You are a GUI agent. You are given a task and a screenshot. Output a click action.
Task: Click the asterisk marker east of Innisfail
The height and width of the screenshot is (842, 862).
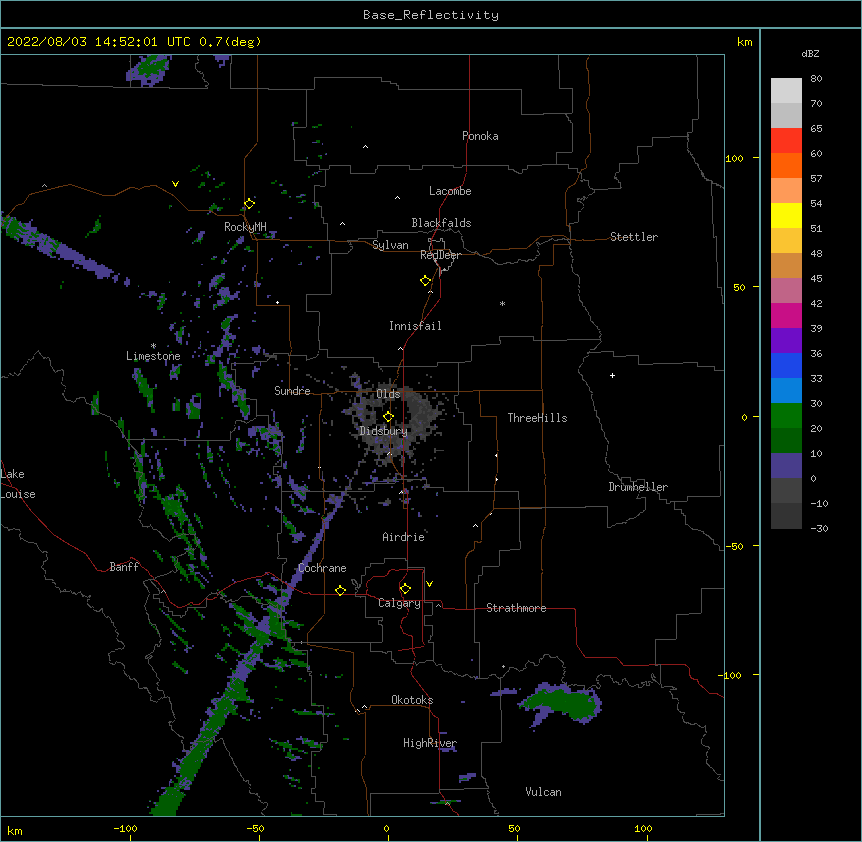coord(502,304)
